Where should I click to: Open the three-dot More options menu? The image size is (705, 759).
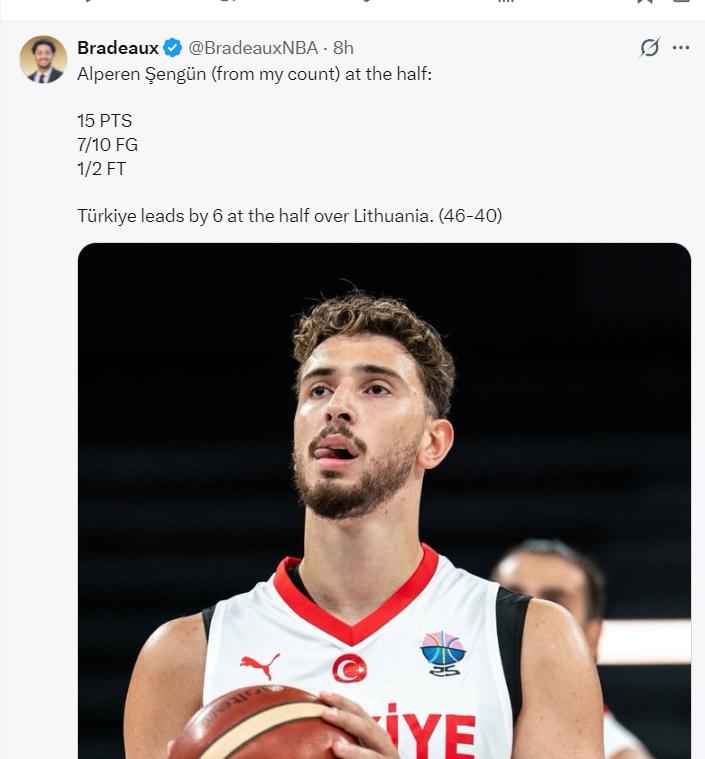tap(681, 48)
